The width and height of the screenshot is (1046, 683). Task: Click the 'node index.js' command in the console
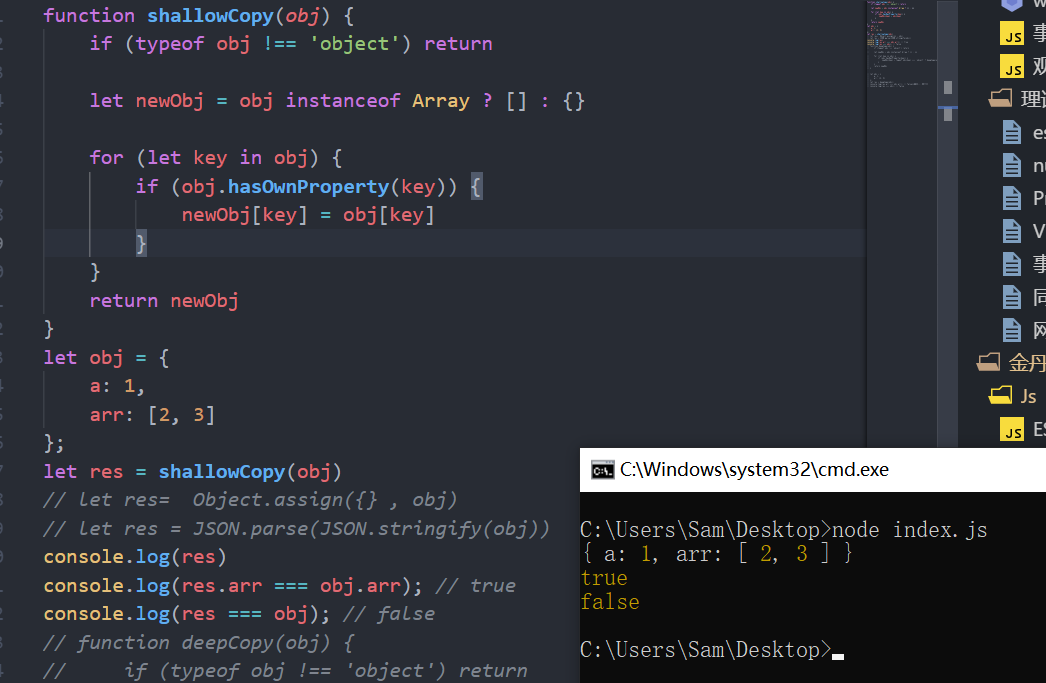[909, 530]
